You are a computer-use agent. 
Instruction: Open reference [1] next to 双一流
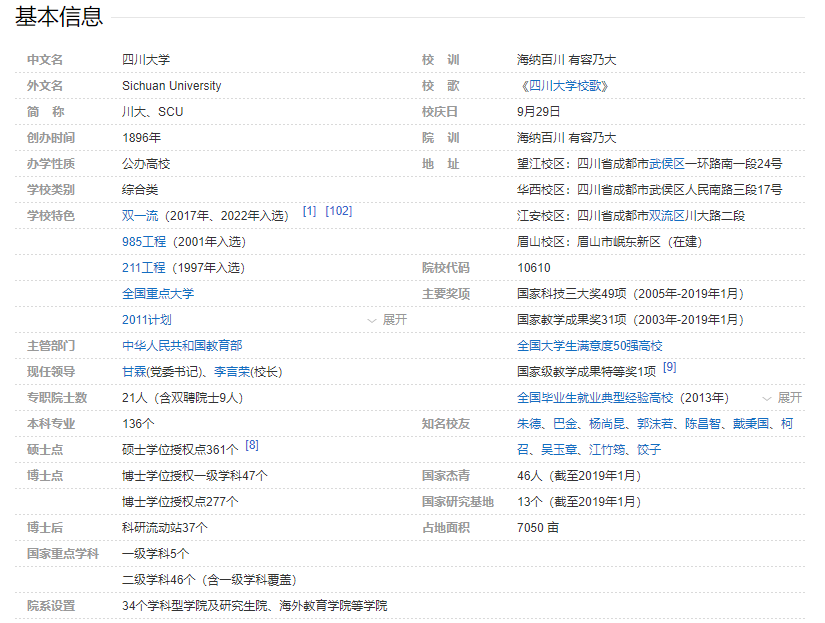coord(309,211)
